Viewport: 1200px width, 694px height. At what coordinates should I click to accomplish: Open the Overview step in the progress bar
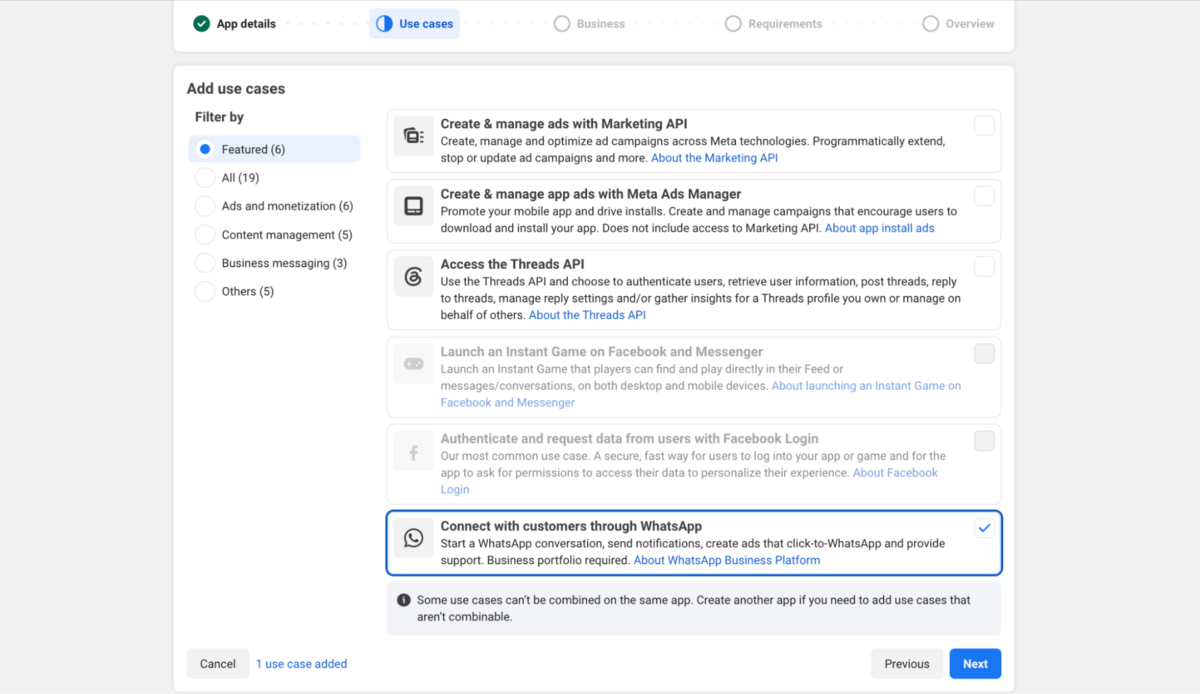958,23
